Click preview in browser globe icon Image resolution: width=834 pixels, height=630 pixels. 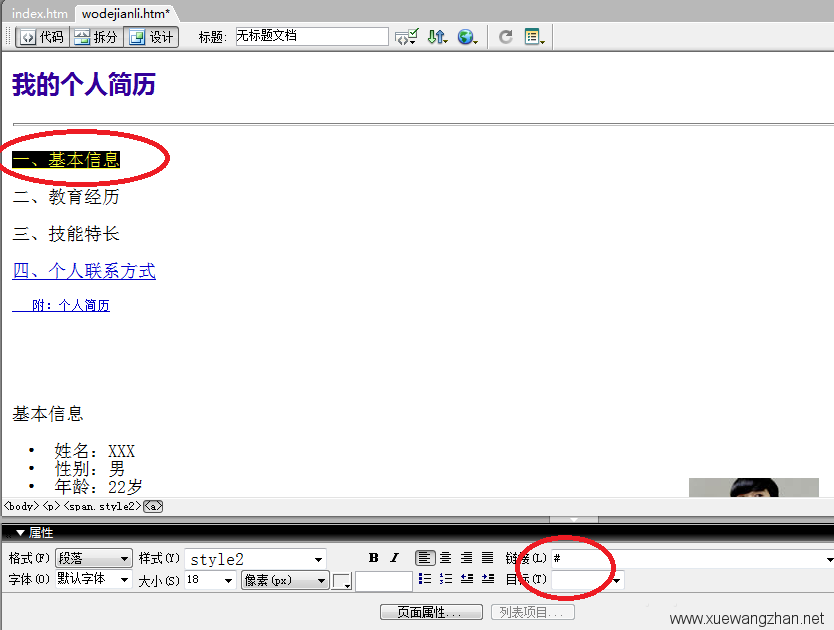pos(467,37)
